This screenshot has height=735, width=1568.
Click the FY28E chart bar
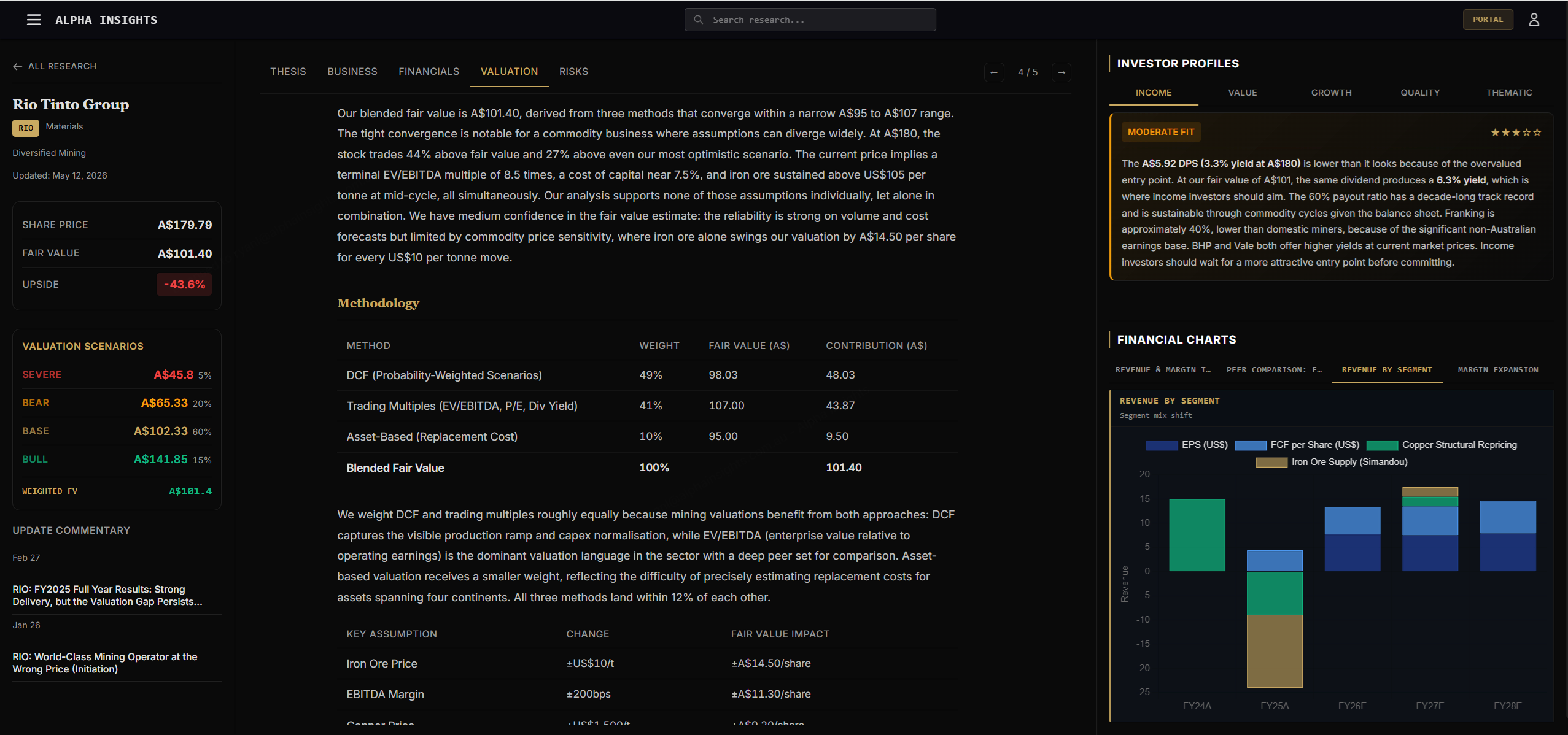point(1508,536)
